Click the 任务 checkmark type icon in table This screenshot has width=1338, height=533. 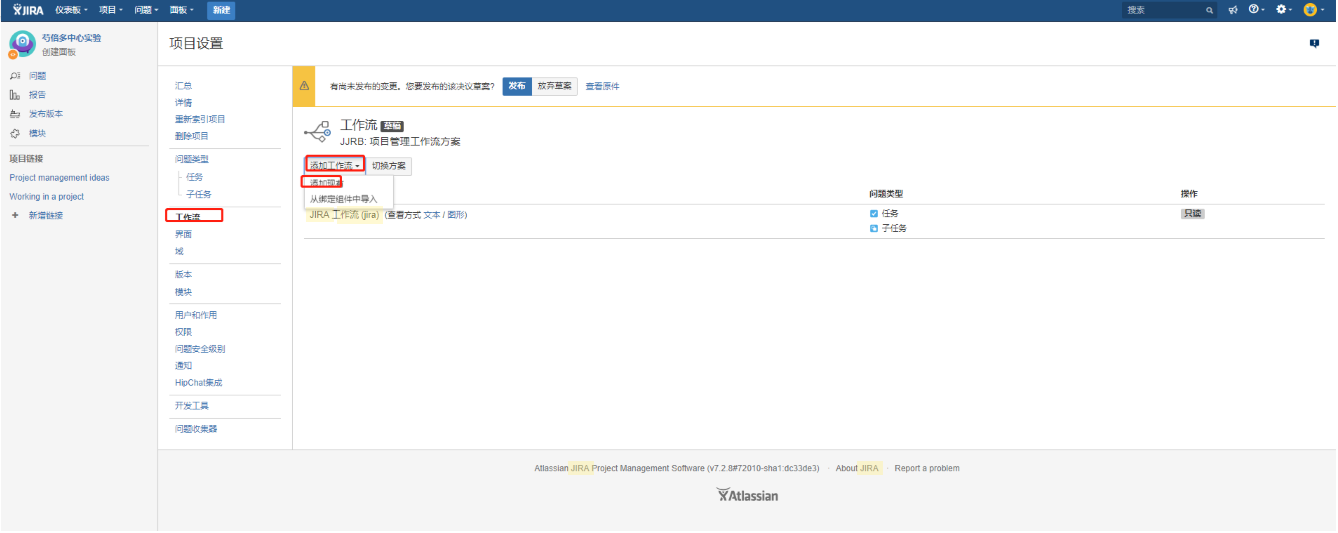point(874,213)
